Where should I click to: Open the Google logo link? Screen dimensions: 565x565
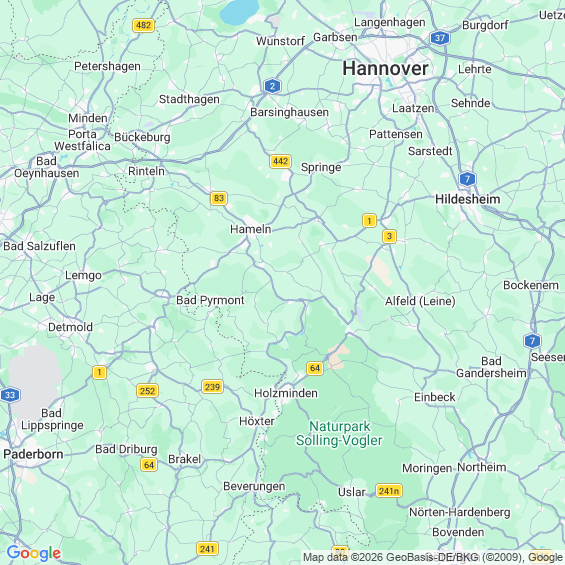pyautogui.click(x=34, y=553)
